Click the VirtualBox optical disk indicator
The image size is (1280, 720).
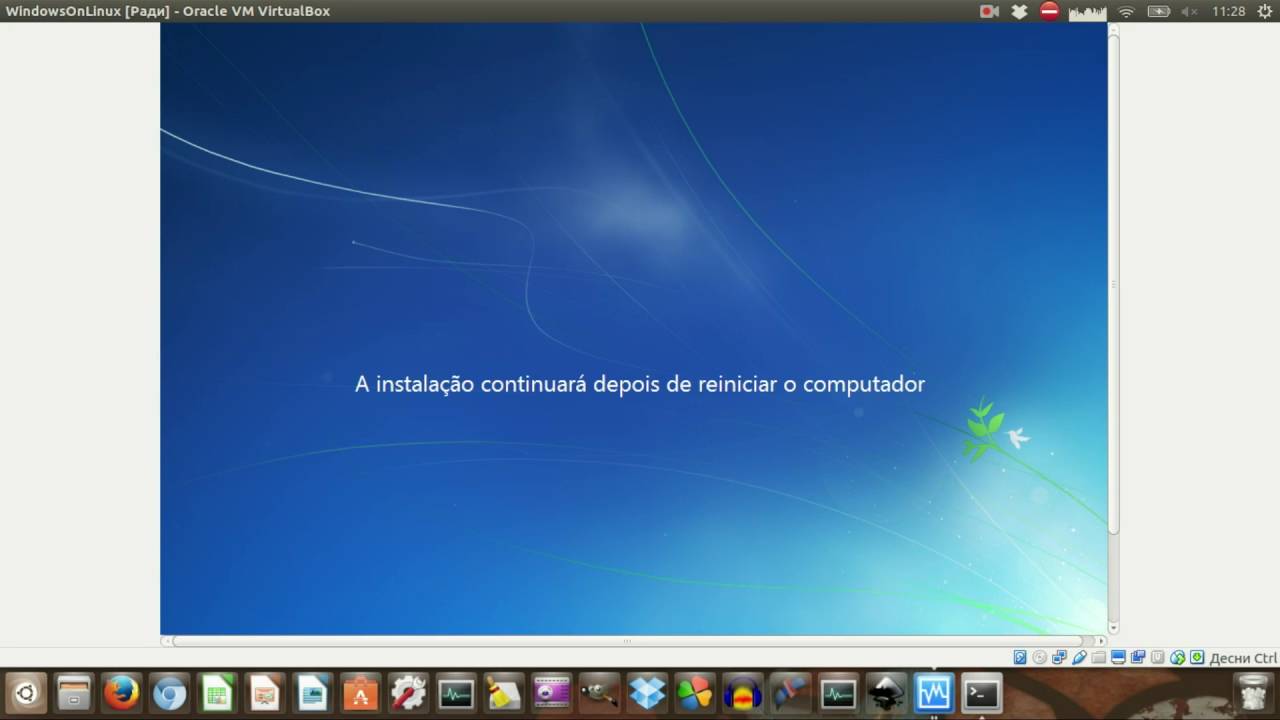click(1040, 657)
